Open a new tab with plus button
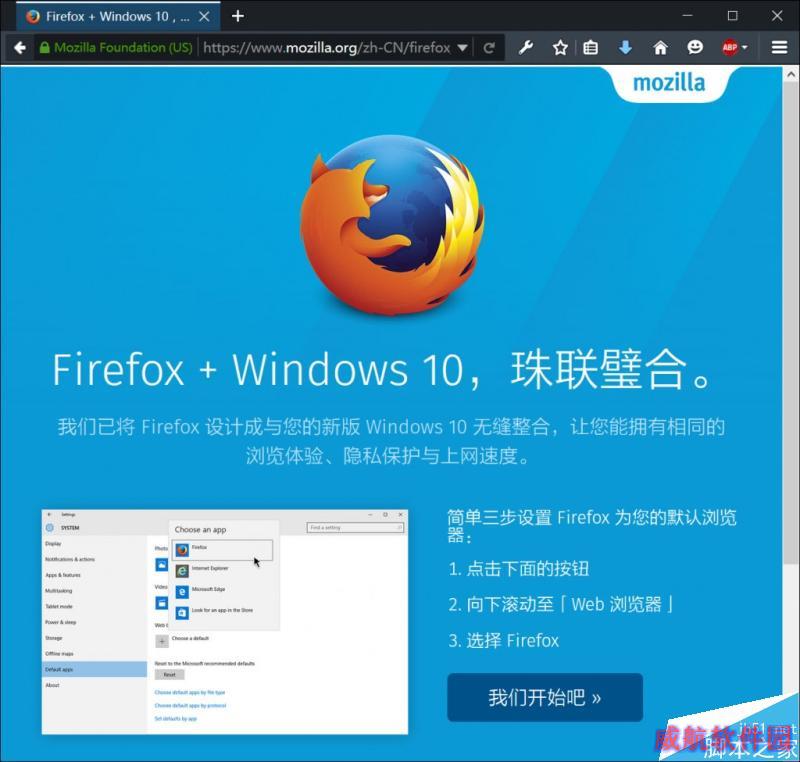The image size is (800, 762). [x=237, y=16]
